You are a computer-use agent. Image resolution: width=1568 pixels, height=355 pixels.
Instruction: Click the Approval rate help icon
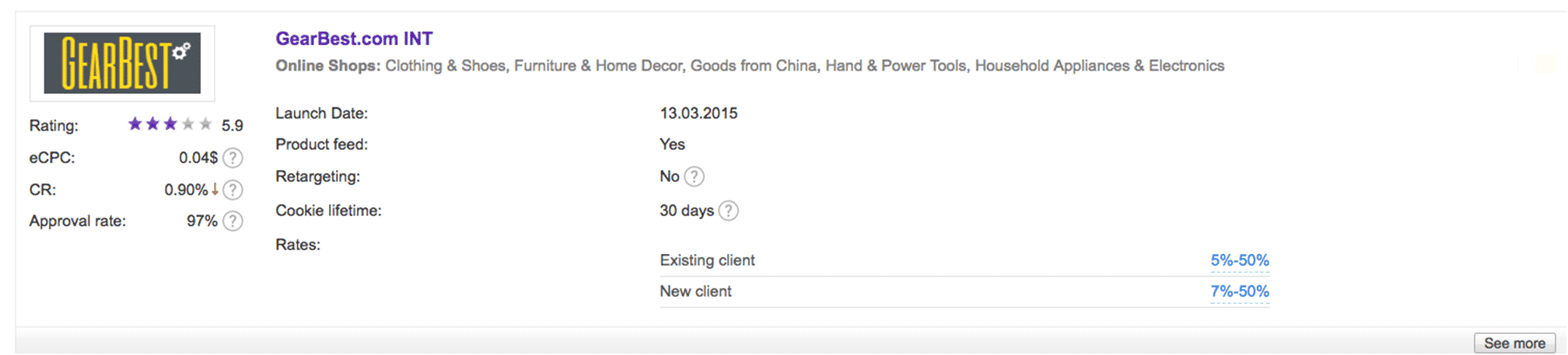click(233, 221)
